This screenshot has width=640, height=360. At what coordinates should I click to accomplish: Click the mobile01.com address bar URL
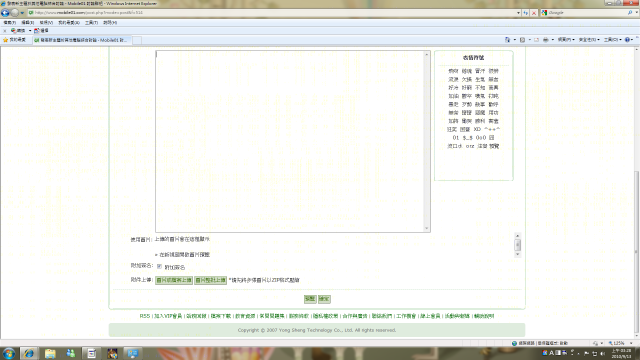pos(89,13)
